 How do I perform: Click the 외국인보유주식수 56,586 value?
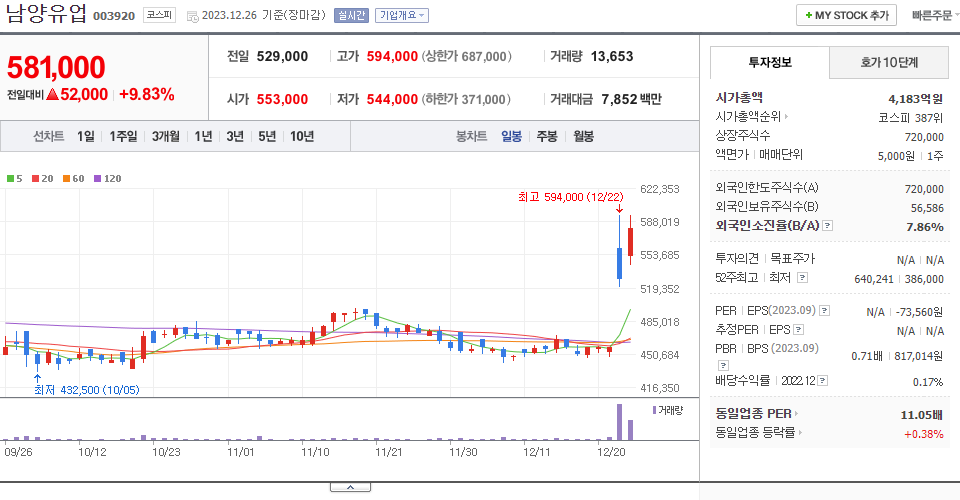tap(927, 208)
